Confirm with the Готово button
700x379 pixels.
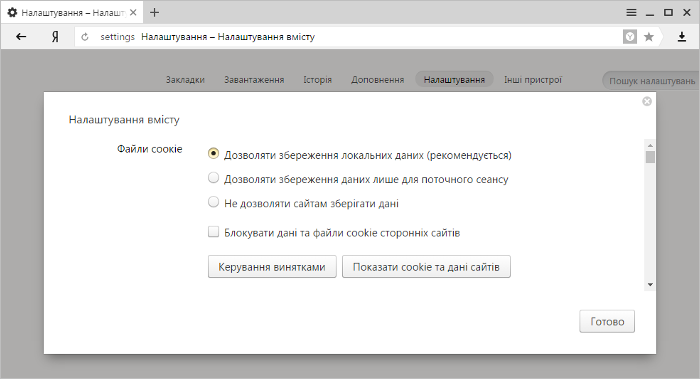[x=607, y=321]
